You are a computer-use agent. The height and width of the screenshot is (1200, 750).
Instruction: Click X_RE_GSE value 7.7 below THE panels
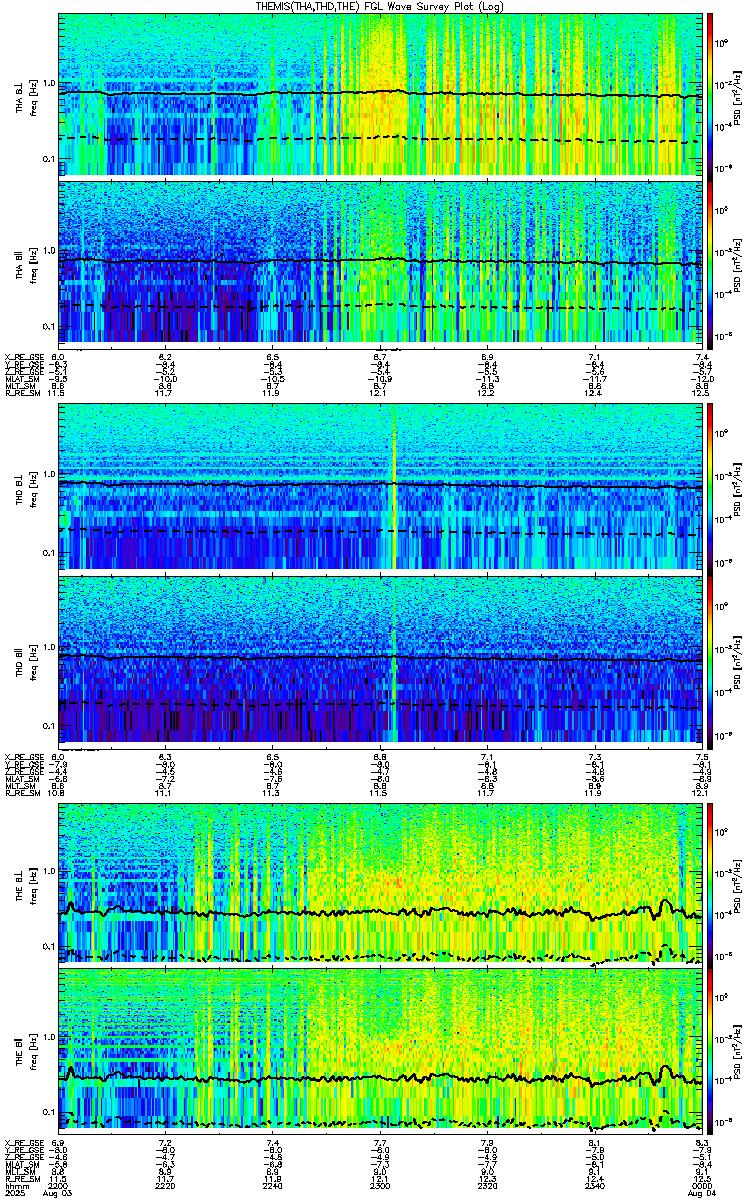click(x=381, y=1142)
